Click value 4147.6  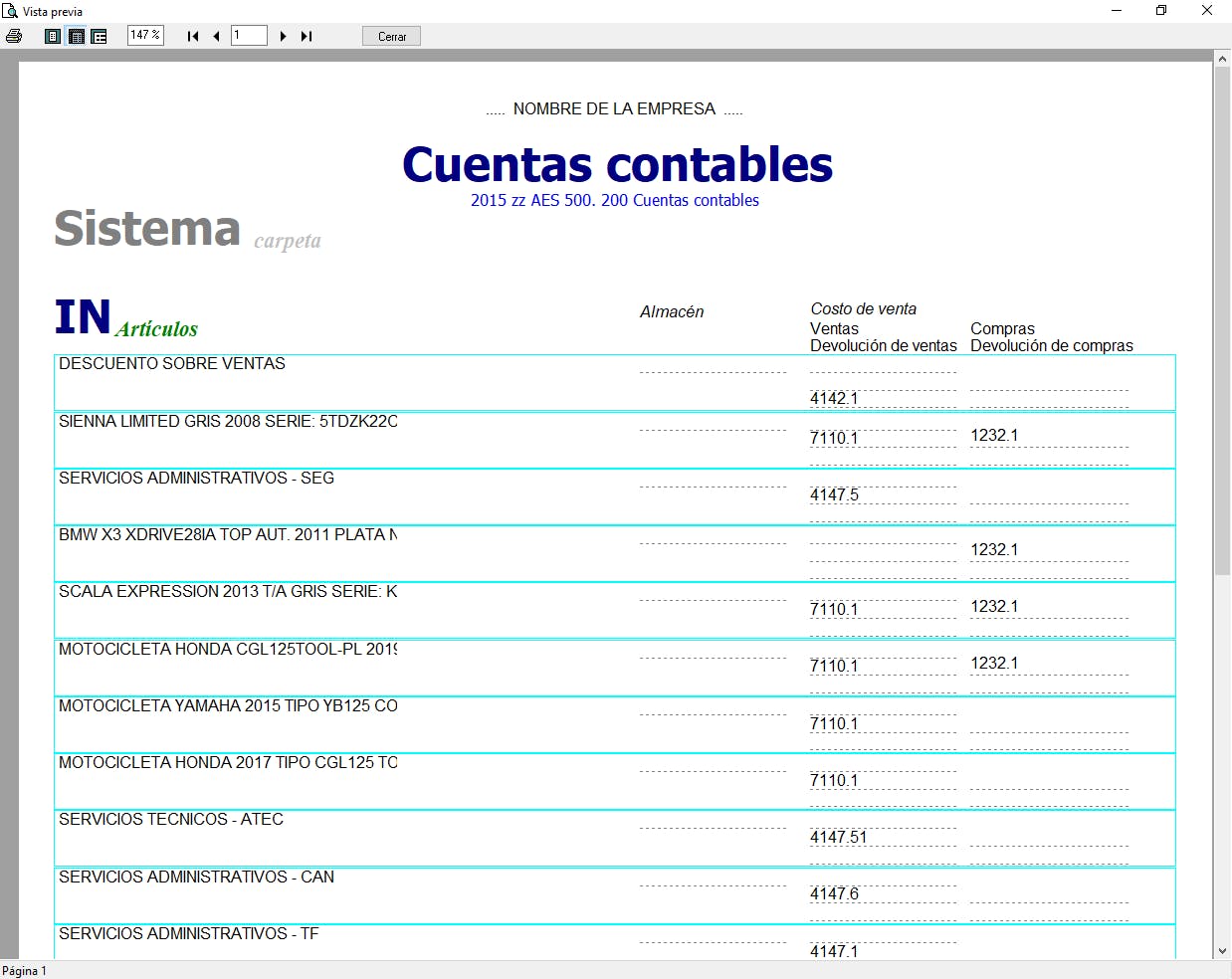[834, 893]
